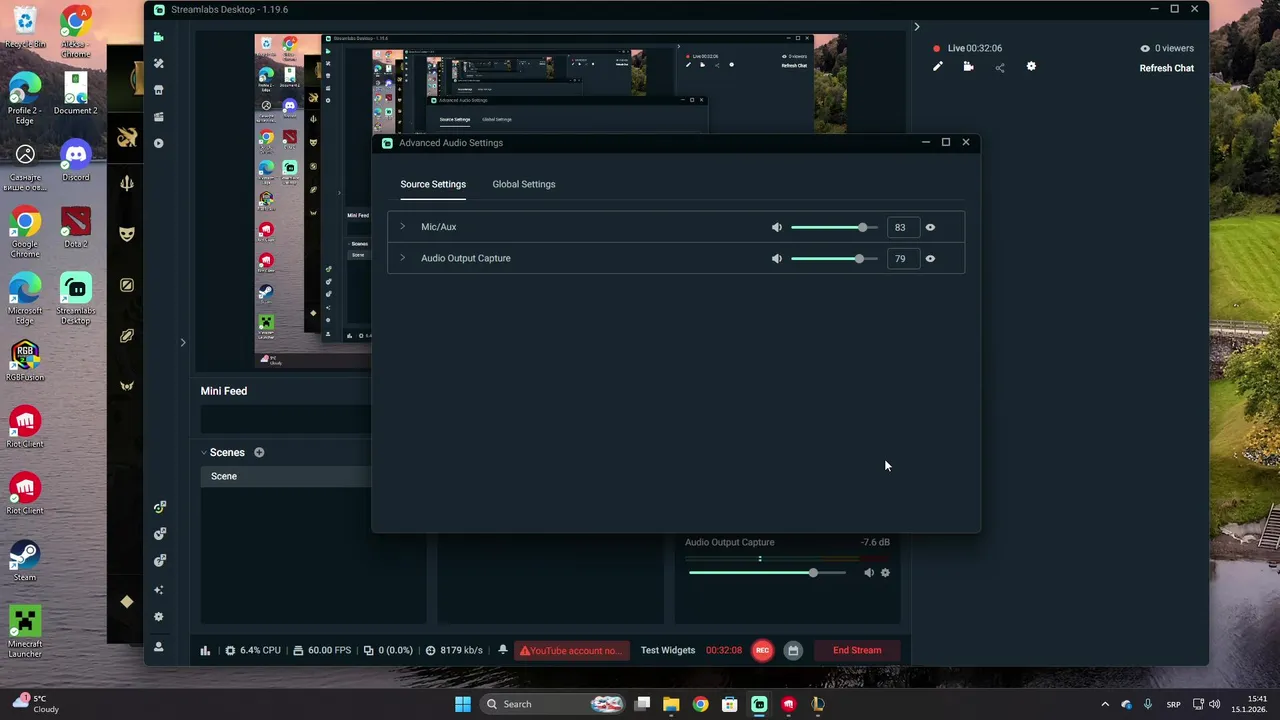Image resolution: width=1280 pixels, height=720 pixels.
Task: Mute Audio Output Capture in Advanced Audio
Action: [777, 258]
